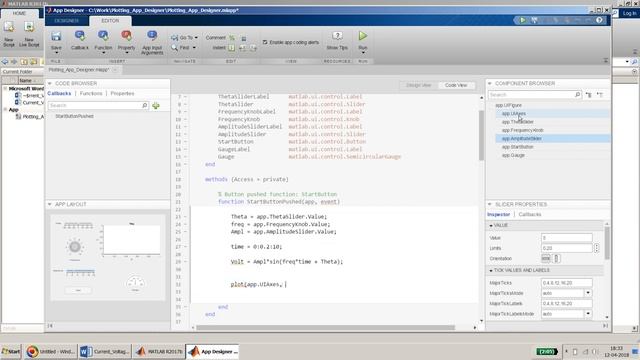The height and width of the screenshot is (360, 640).
Task: Run the app with green Run arrow
Action: [362, 36]
